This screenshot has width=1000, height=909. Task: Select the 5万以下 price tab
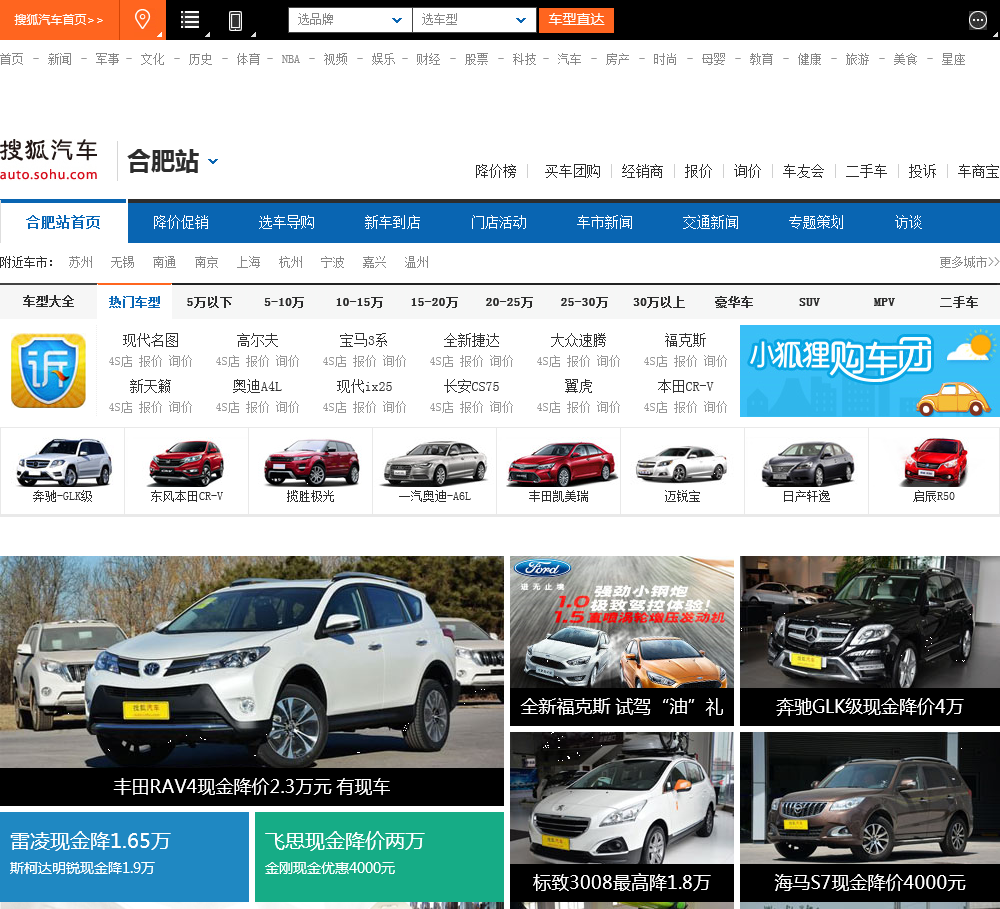click(x=209, y=302)
